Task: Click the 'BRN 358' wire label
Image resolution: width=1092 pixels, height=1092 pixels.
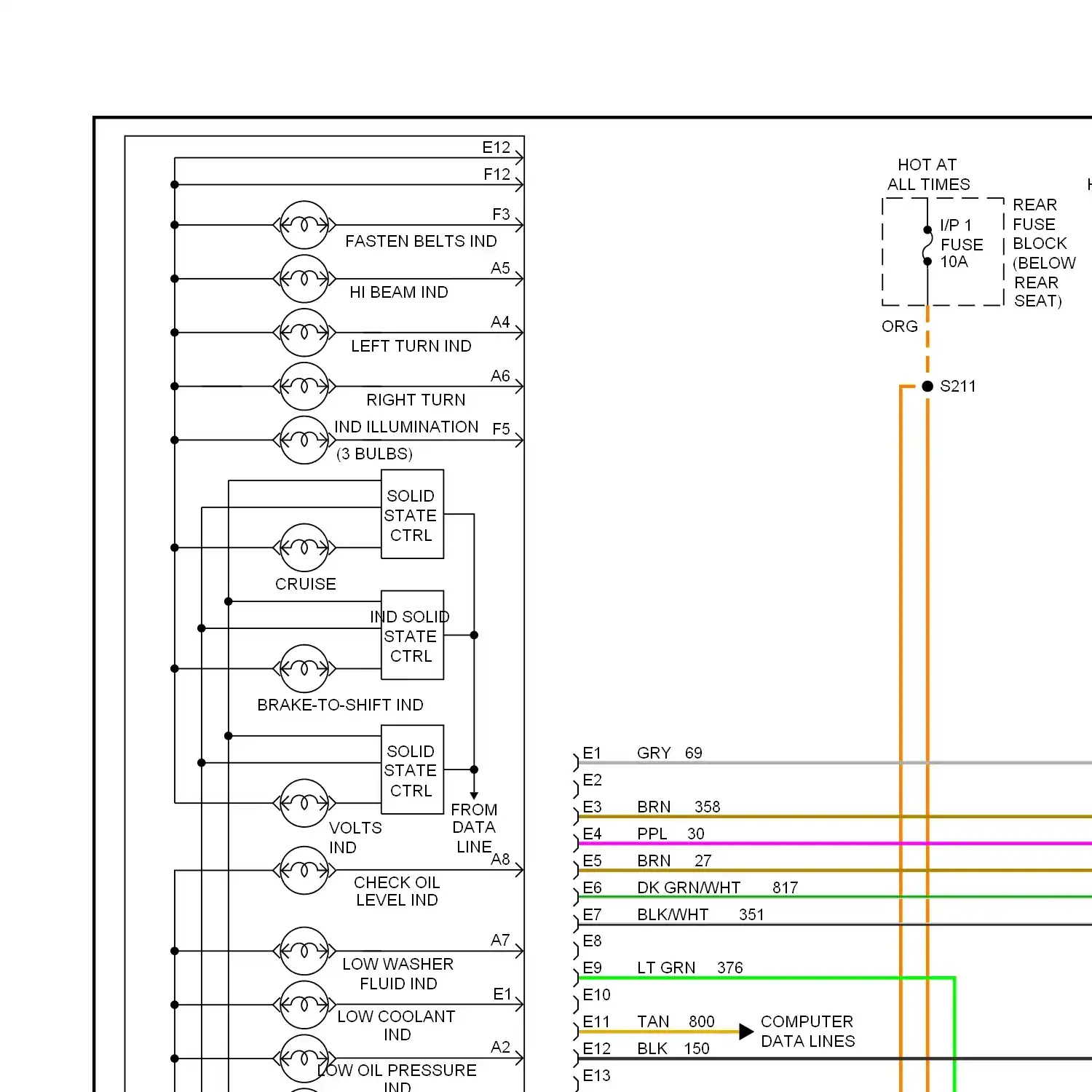Action: pyautogui.click(x=678, y=807)
